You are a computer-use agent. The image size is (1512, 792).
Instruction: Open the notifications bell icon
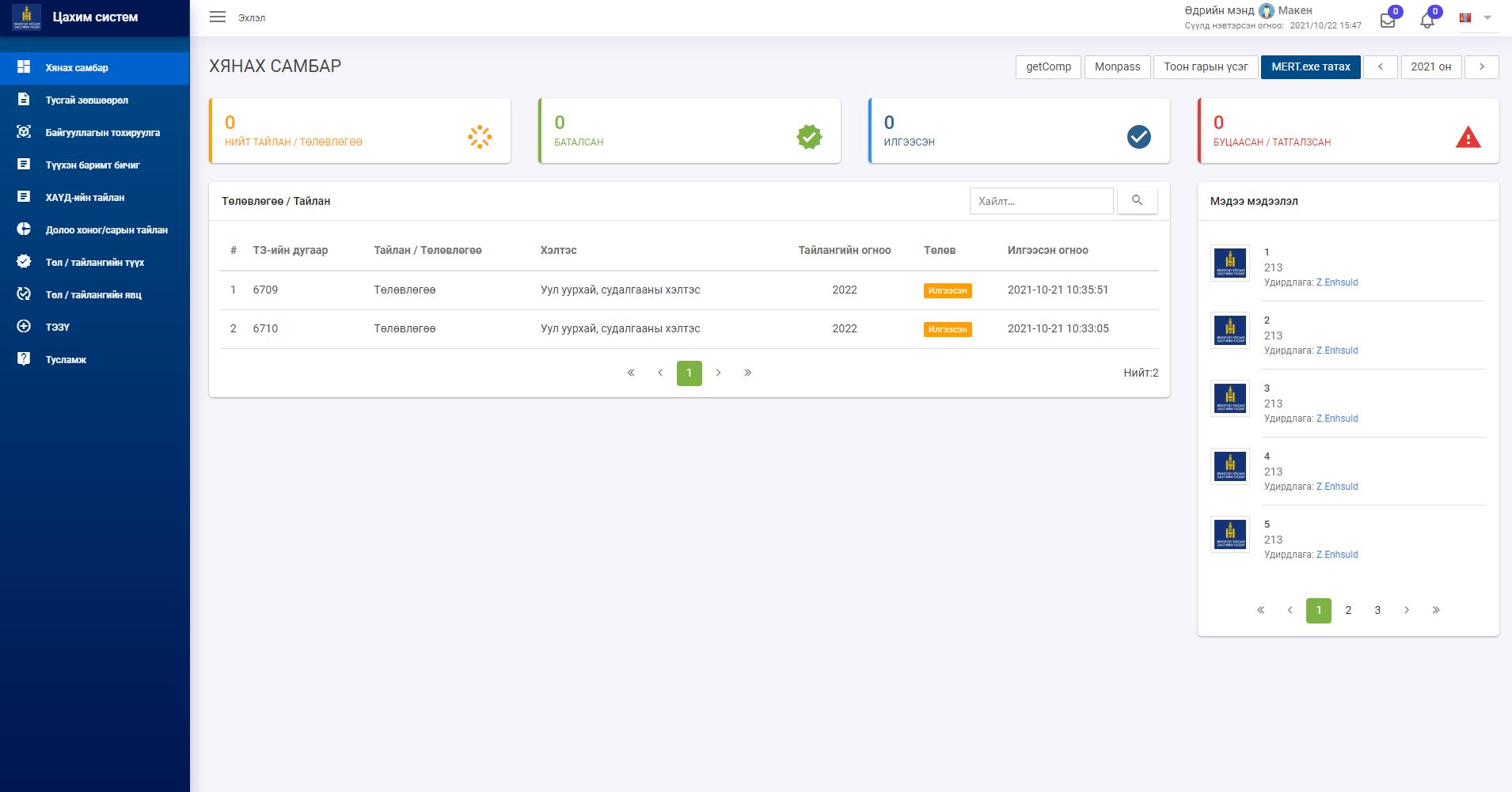(x=1427, y=21)
